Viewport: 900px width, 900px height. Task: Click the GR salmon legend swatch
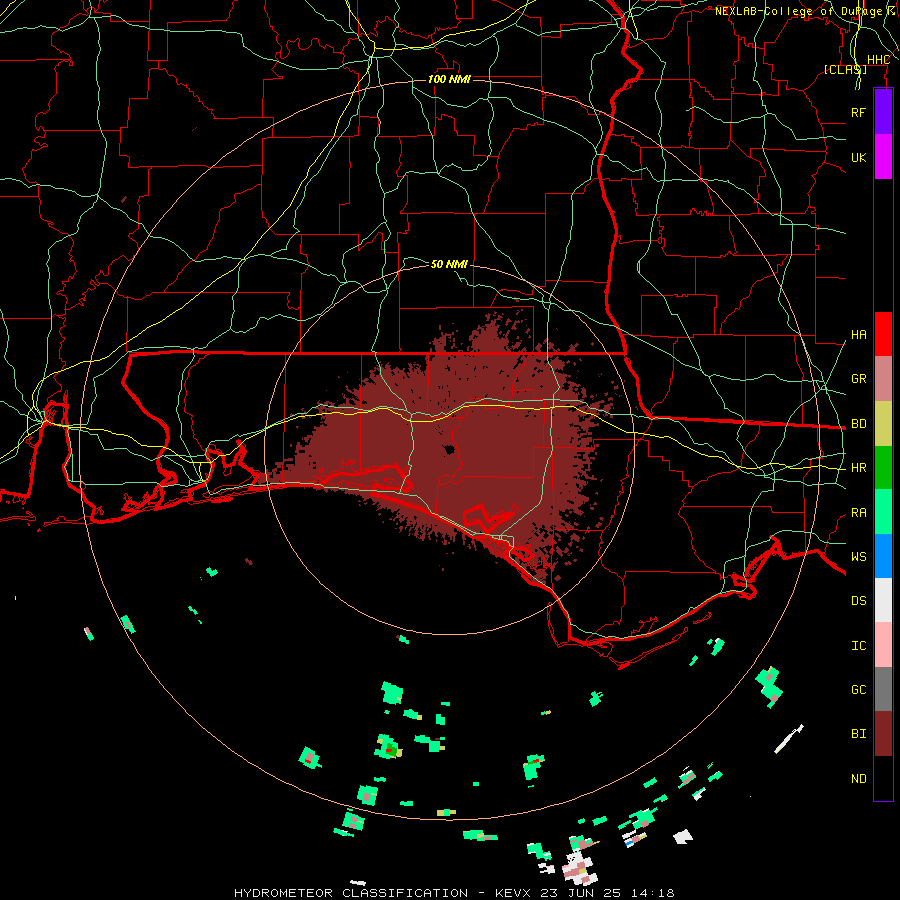(x=883, y=378)
